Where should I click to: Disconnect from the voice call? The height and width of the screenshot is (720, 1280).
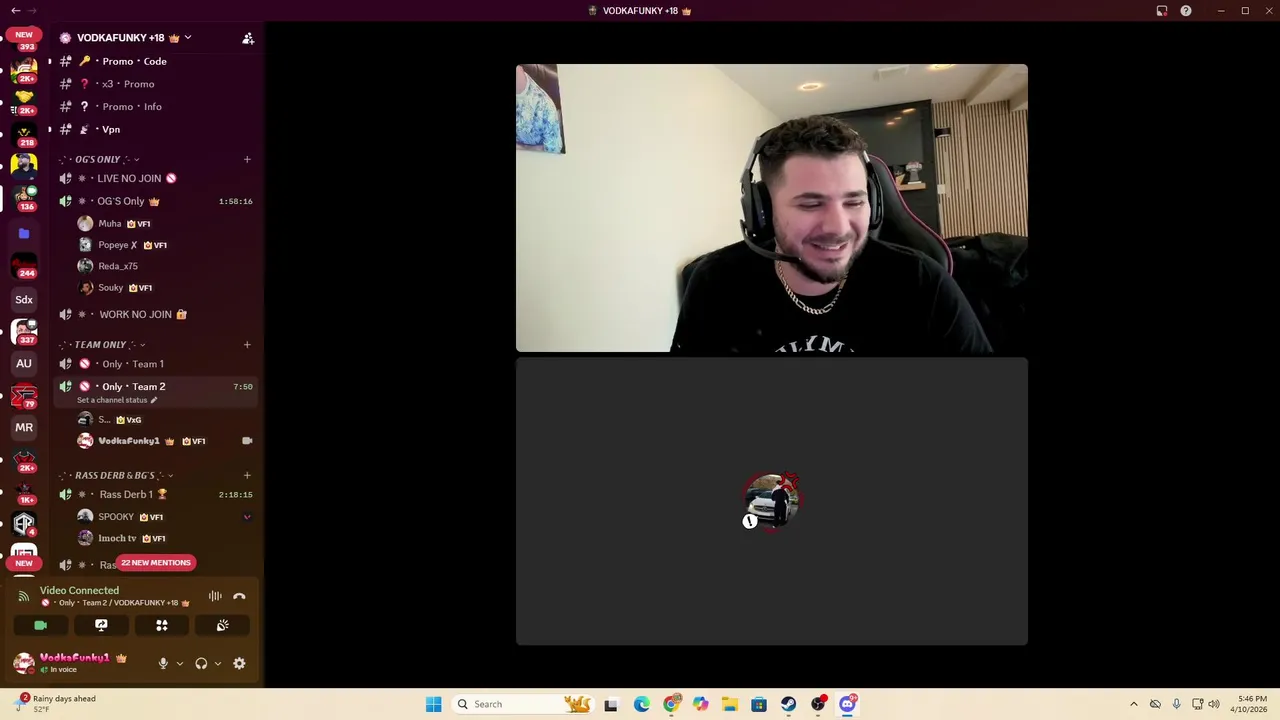pos(239,596)
